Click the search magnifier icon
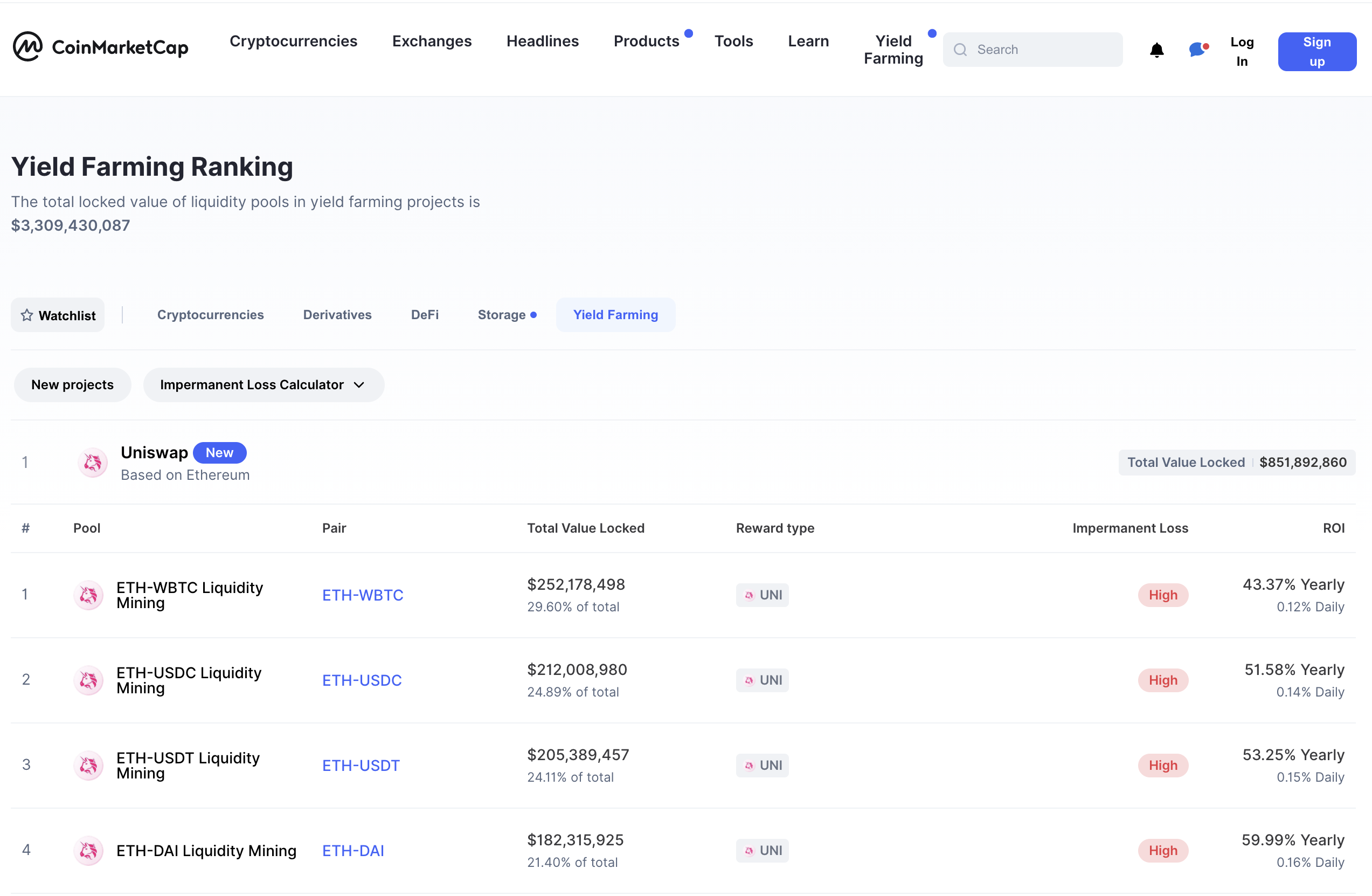The height and width of the screenshot is (896, 1372). 960,50
